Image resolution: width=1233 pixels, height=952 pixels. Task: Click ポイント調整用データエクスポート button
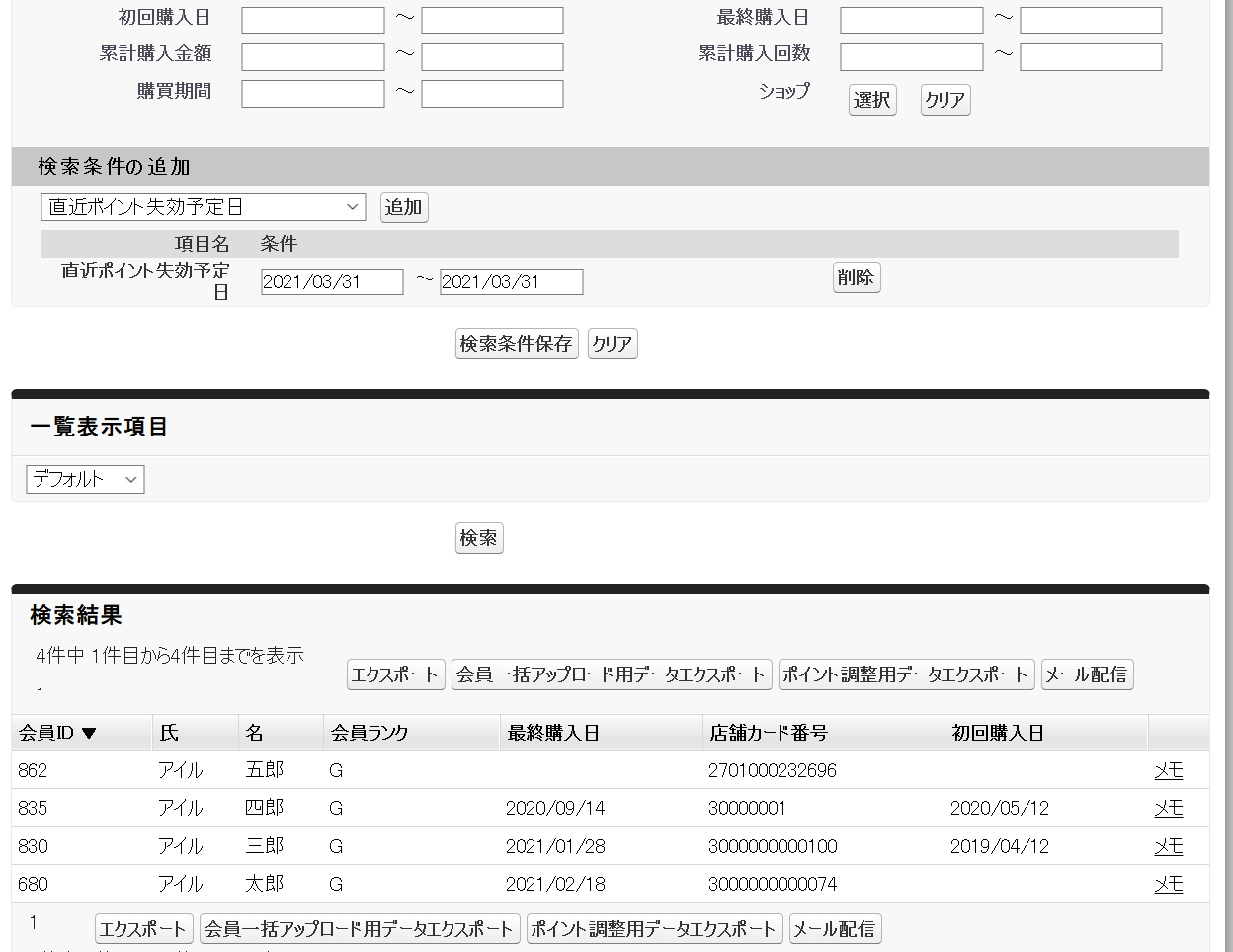[x=906, y=674]
